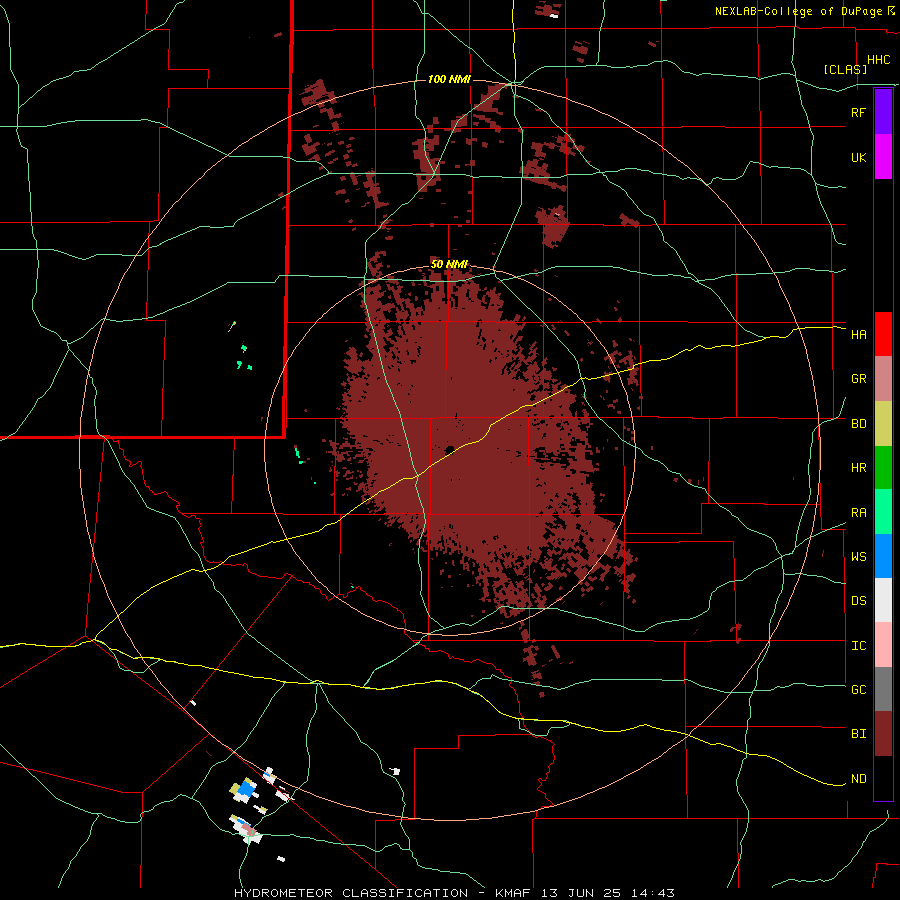Click the ND legend label
The image size is (900, 900).
coord(858,779)
